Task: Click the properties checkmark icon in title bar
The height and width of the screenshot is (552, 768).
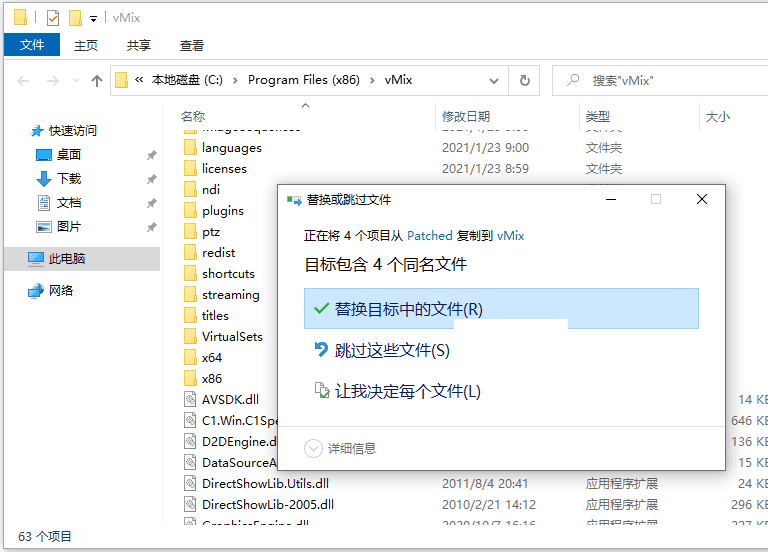Action: [53, 18]
